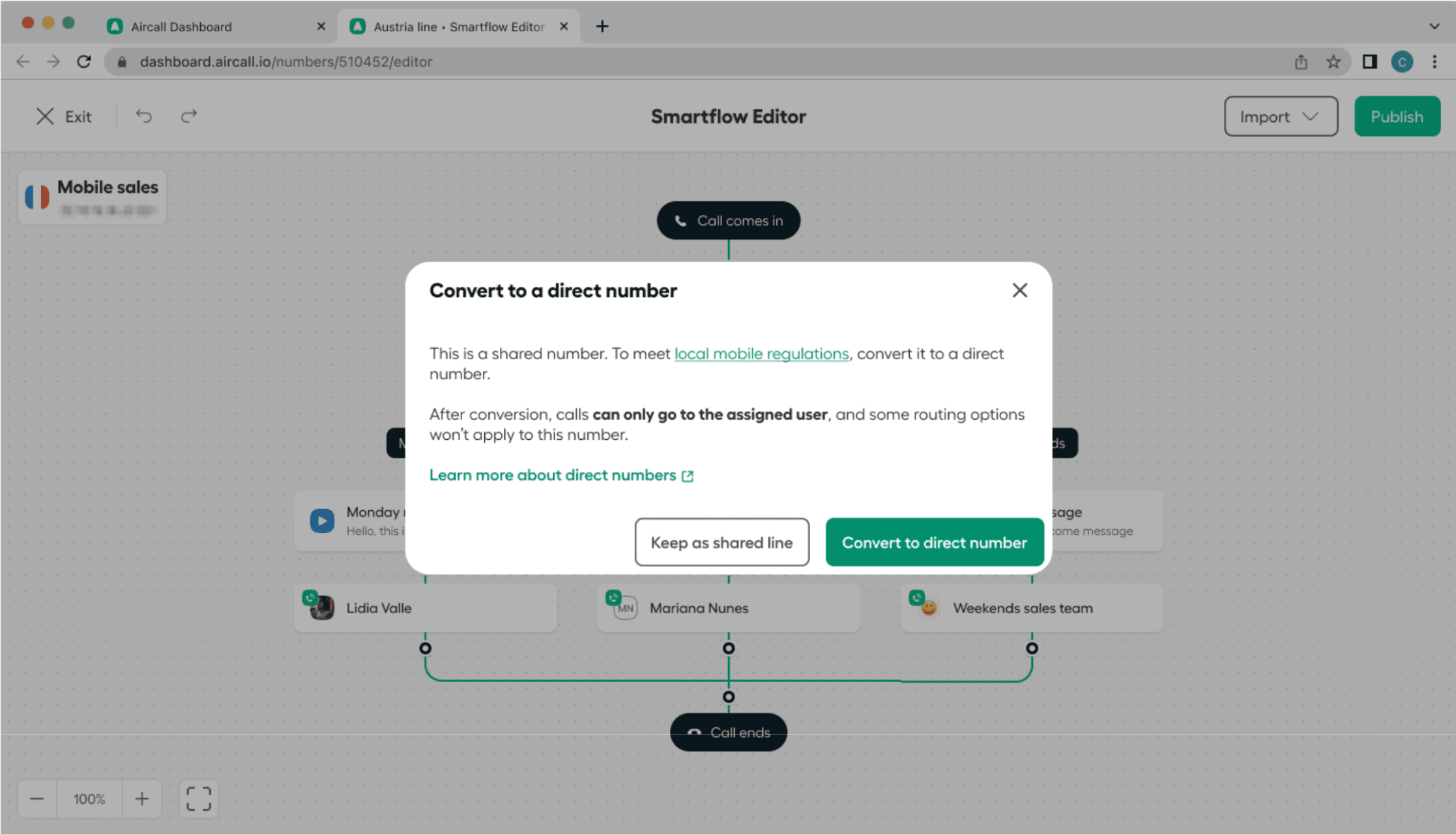Click the undo arrow icon

click(x=143, y=117)
